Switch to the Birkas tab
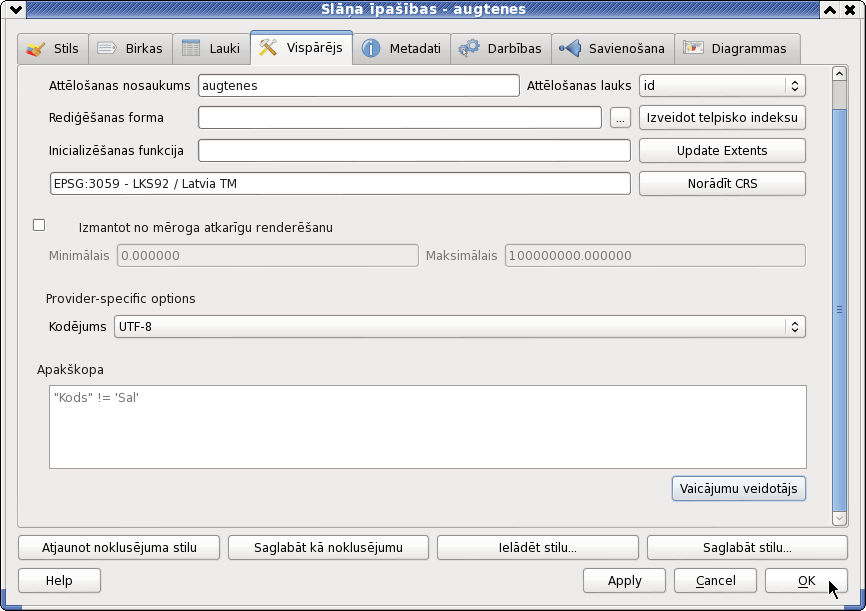 pos(130,49)
